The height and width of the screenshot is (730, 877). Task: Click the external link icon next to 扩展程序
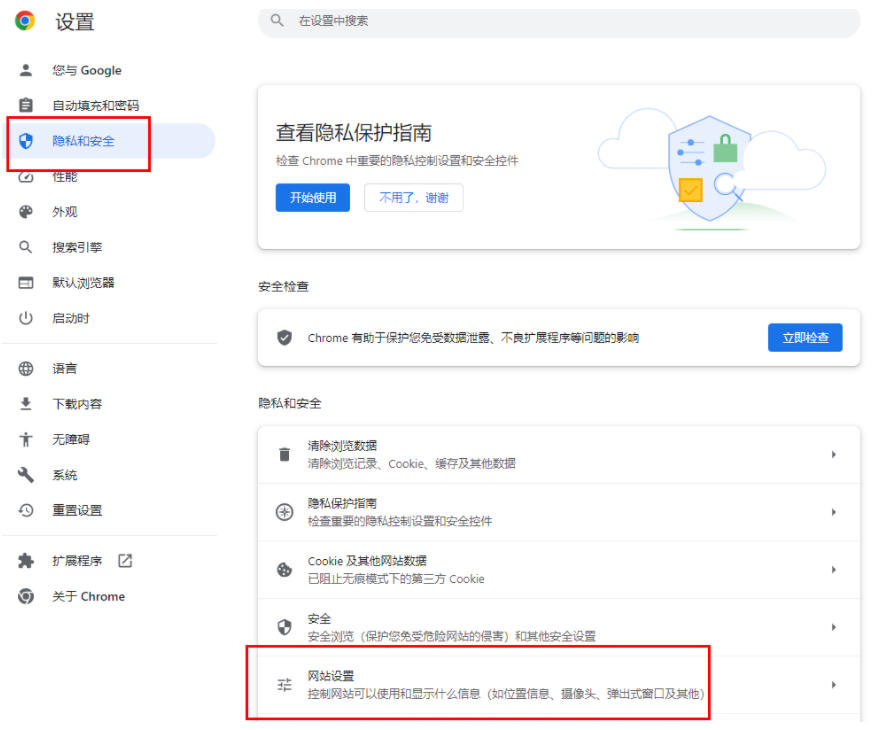[x=125, y=561]
